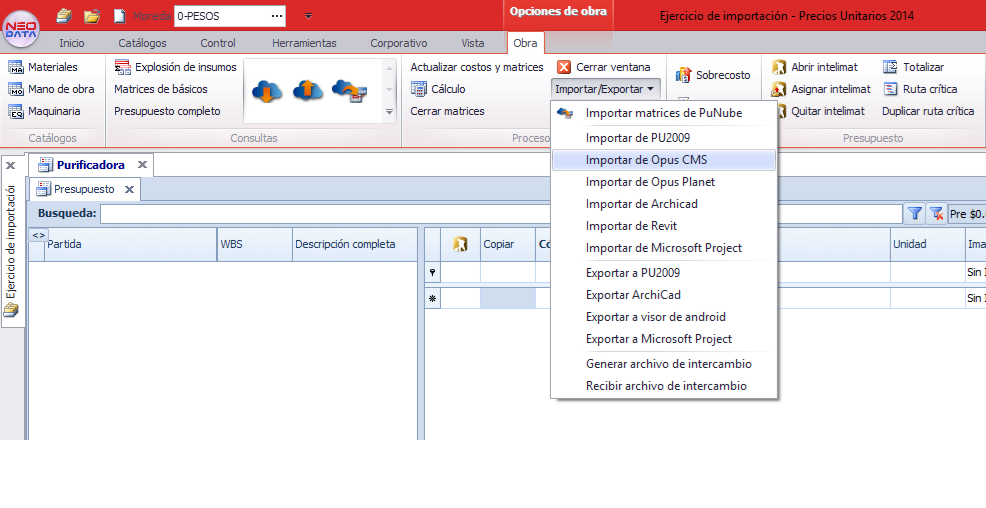Click the cloud gallery scroll-down arrow
Viewport: 986px width, 508px height.
(389, 89)
